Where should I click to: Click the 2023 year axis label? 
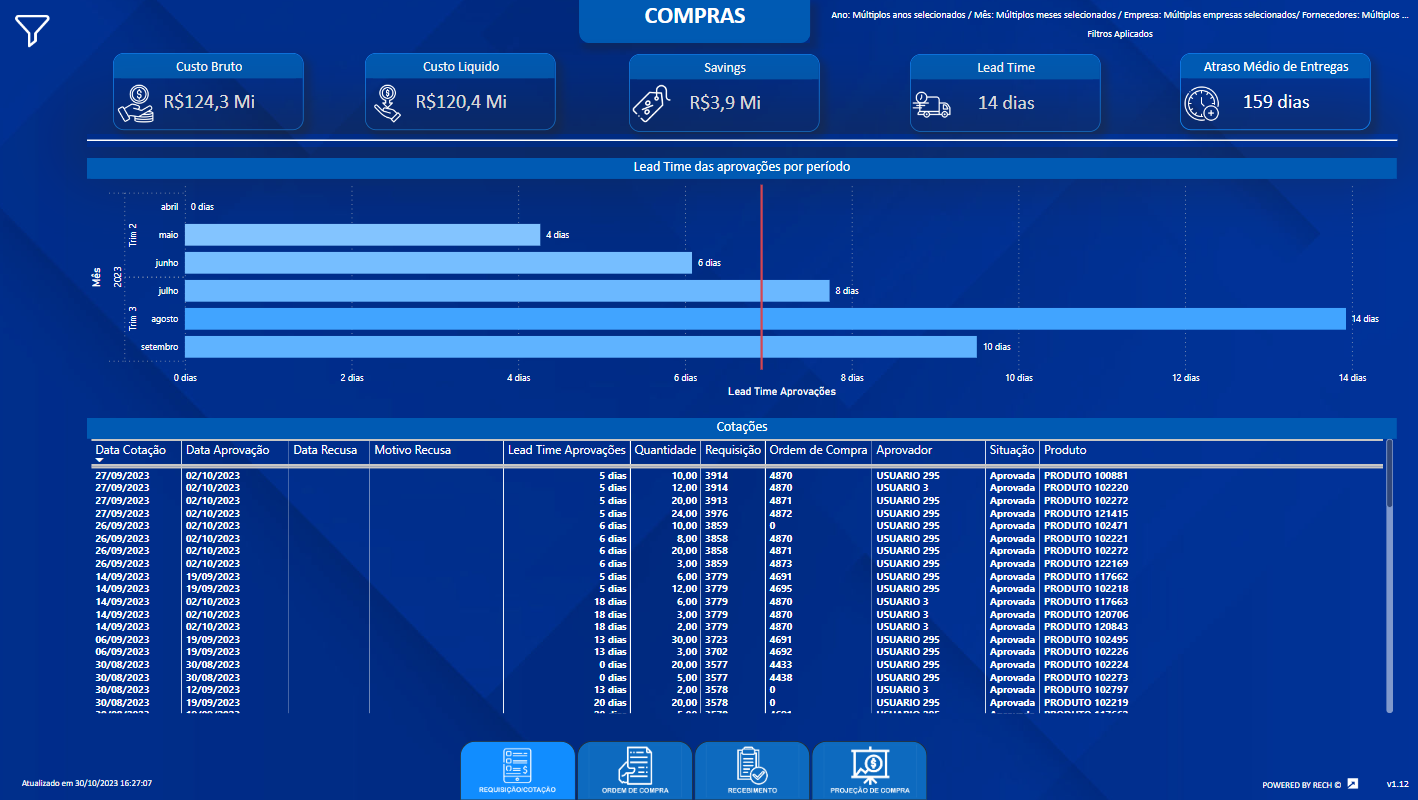click(117, 277)
